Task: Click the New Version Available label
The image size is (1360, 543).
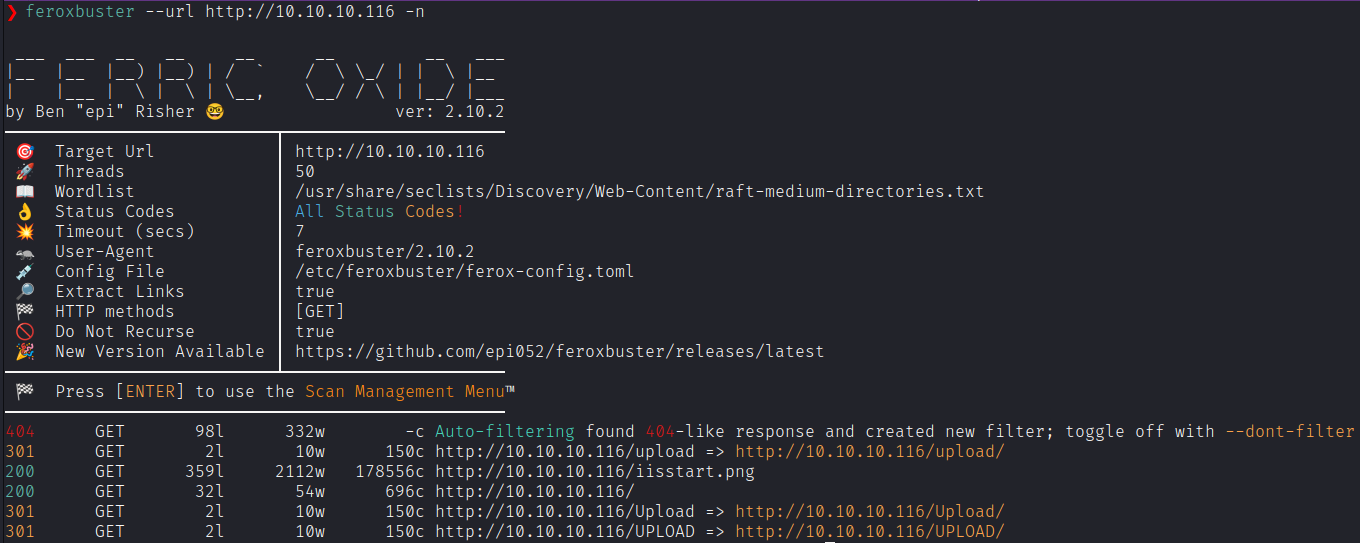Action: [160, 352]
